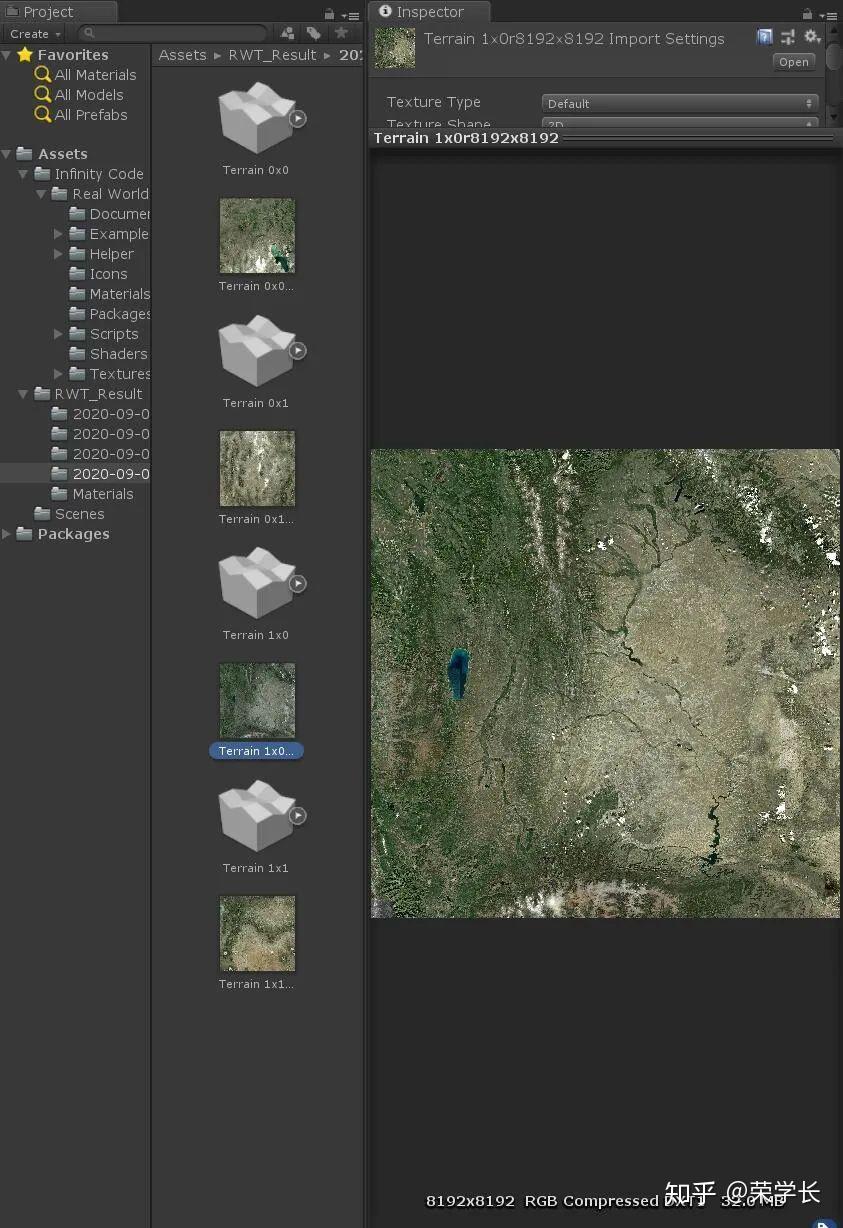Expand sub-assets arrow on Terrain 0x0
843x1228 pixels.
tap(298, 118)
